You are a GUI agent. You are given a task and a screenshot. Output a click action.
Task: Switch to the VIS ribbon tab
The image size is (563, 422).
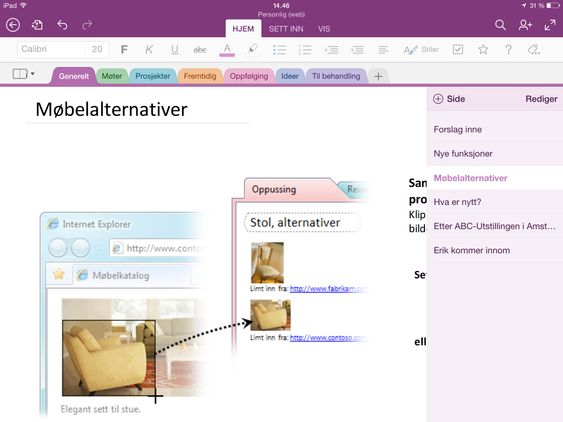(324, 29)
